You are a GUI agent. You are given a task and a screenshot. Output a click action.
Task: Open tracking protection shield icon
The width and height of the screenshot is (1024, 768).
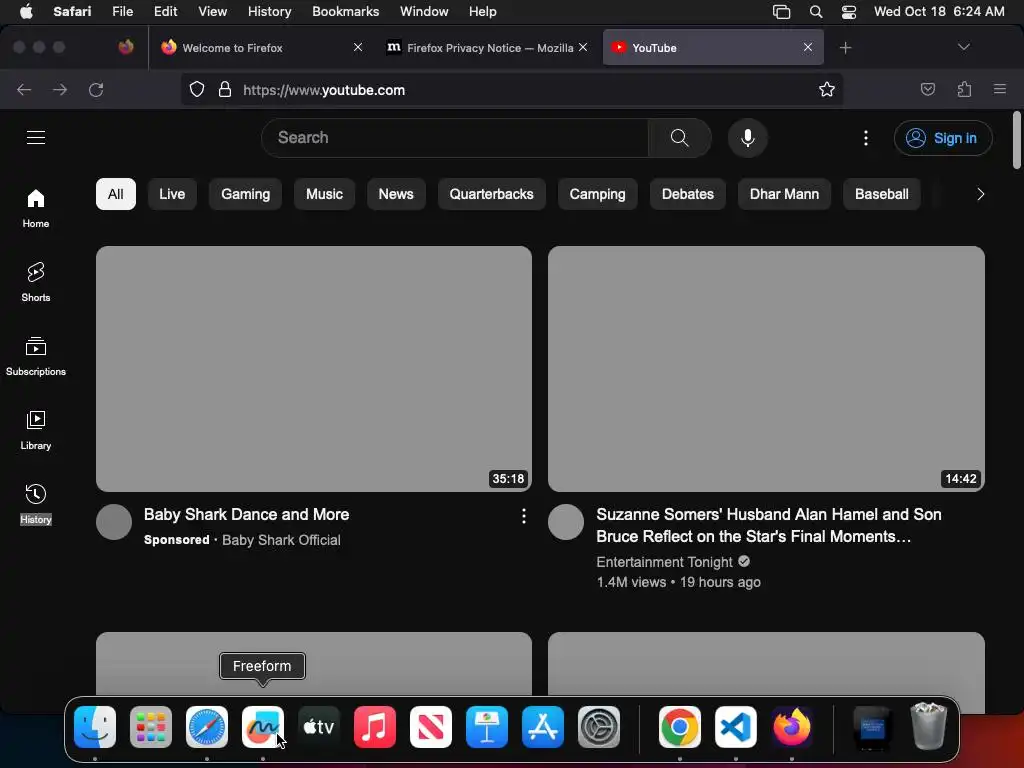197,89
